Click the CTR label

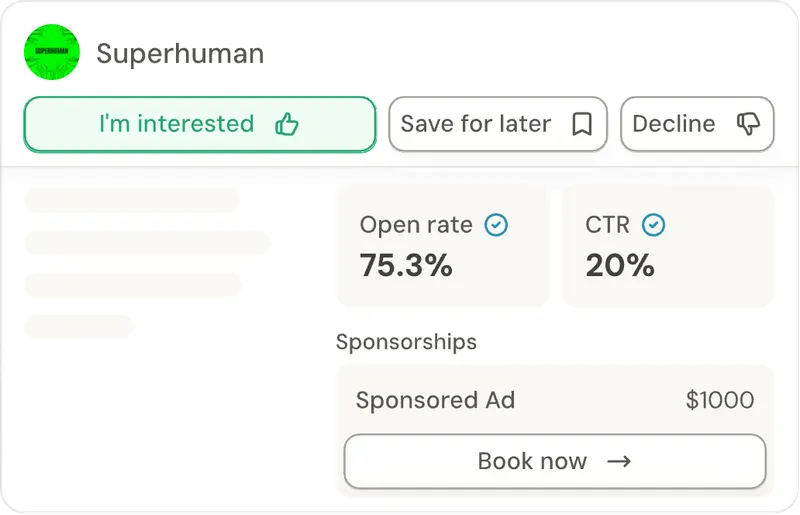(x=607, y=225)
